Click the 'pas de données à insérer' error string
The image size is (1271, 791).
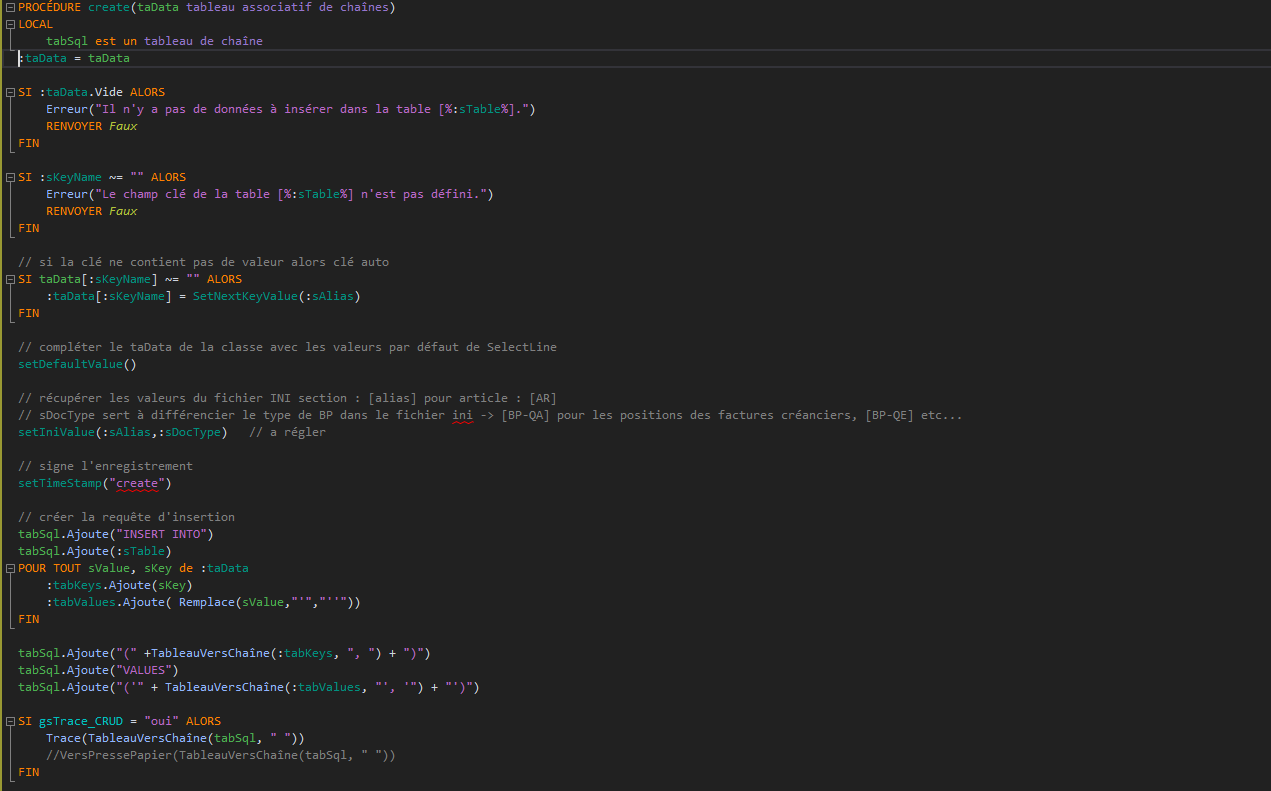click(311, 109)
